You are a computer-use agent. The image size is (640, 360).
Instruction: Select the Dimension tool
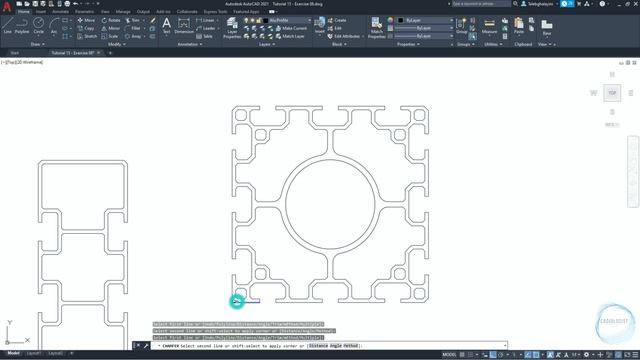pyautogui.click(x=184, y=25)
